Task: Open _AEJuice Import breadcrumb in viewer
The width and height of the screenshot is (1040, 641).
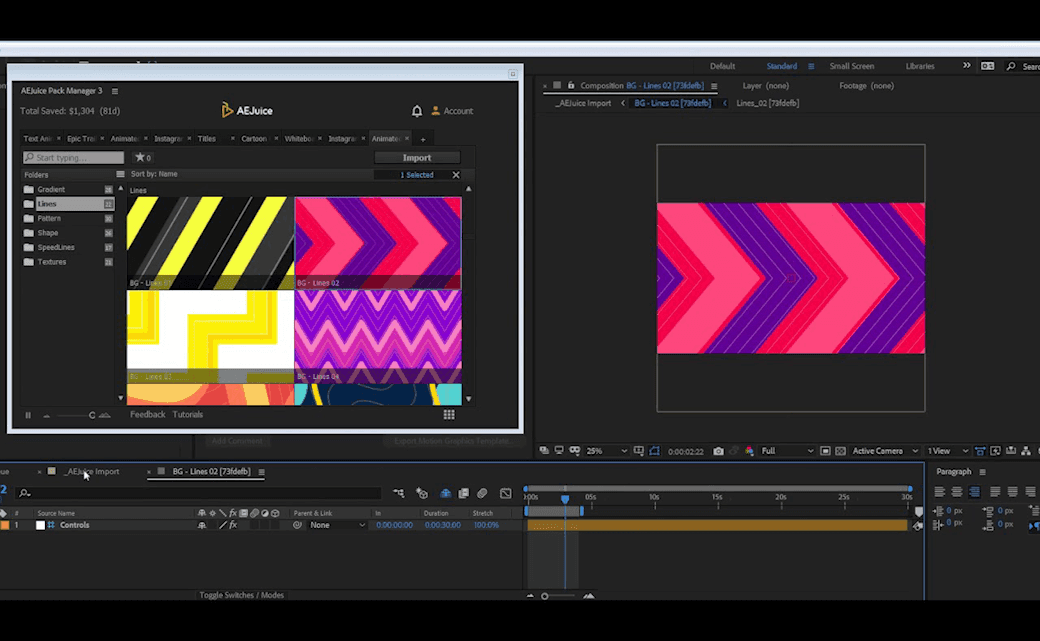Action: pos(583,103)
